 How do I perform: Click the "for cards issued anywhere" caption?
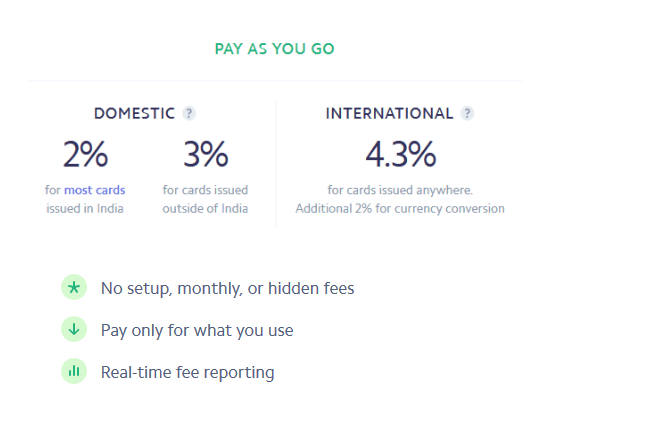400,190
